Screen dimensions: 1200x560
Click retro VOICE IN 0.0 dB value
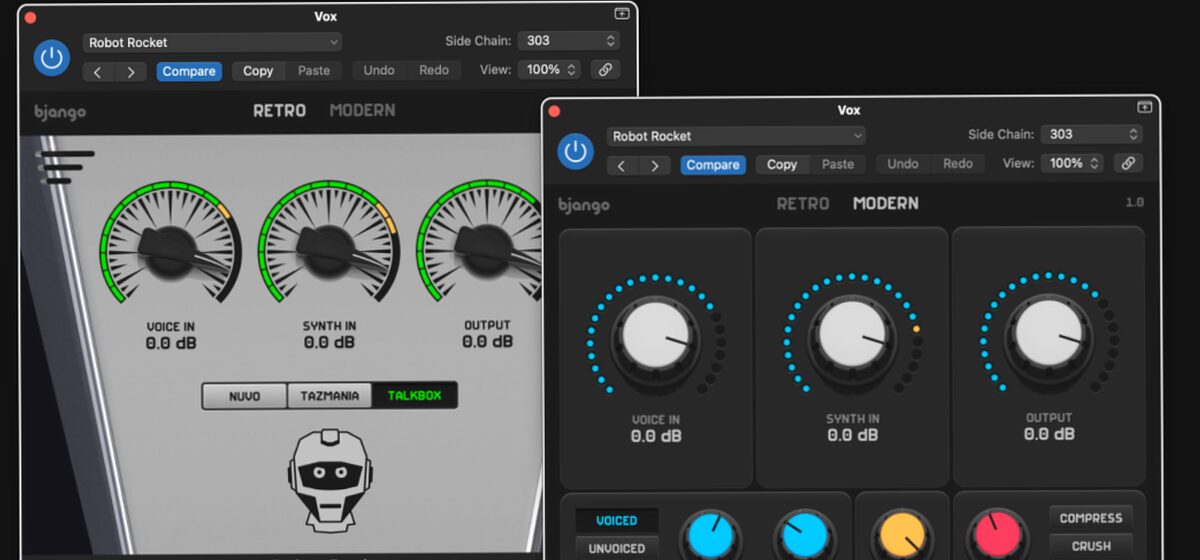172,343
